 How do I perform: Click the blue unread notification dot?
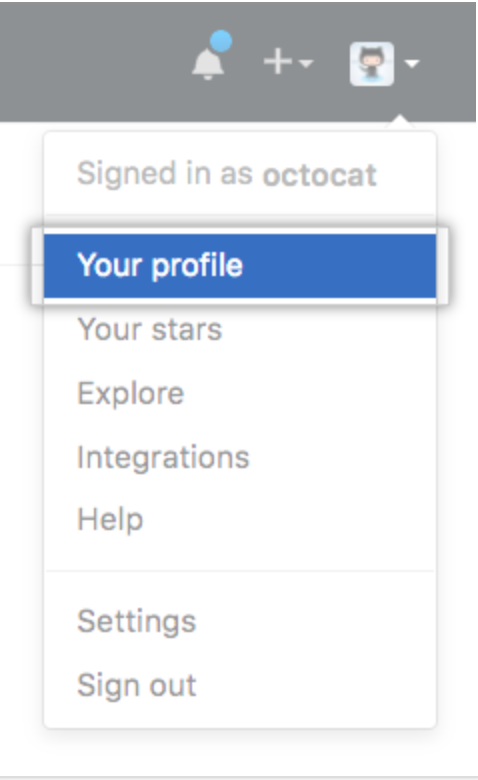pyautogui.click(x=221, y=41)
